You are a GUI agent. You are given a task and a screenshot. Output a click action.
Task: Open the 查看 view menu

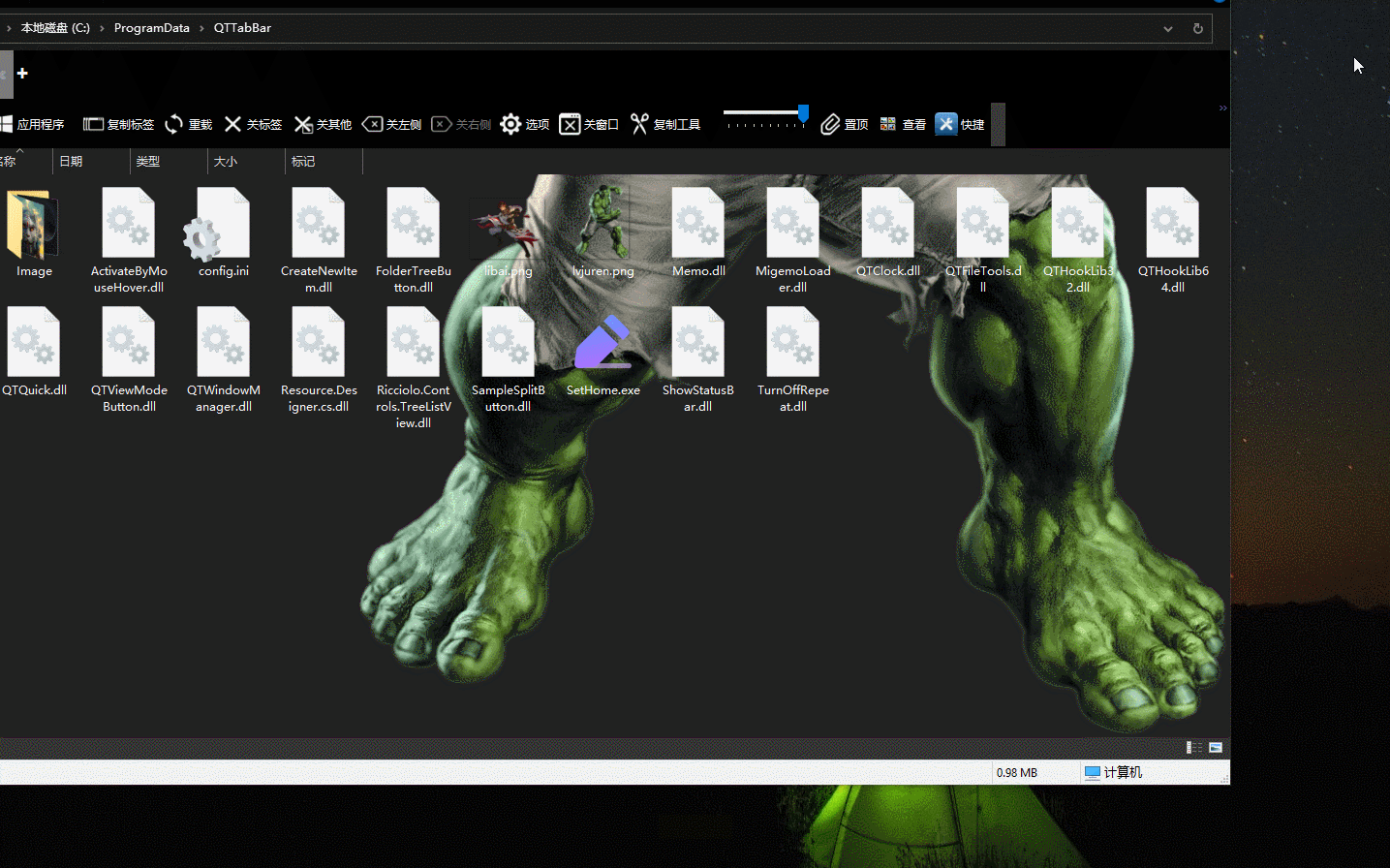(x=902, y=124)
